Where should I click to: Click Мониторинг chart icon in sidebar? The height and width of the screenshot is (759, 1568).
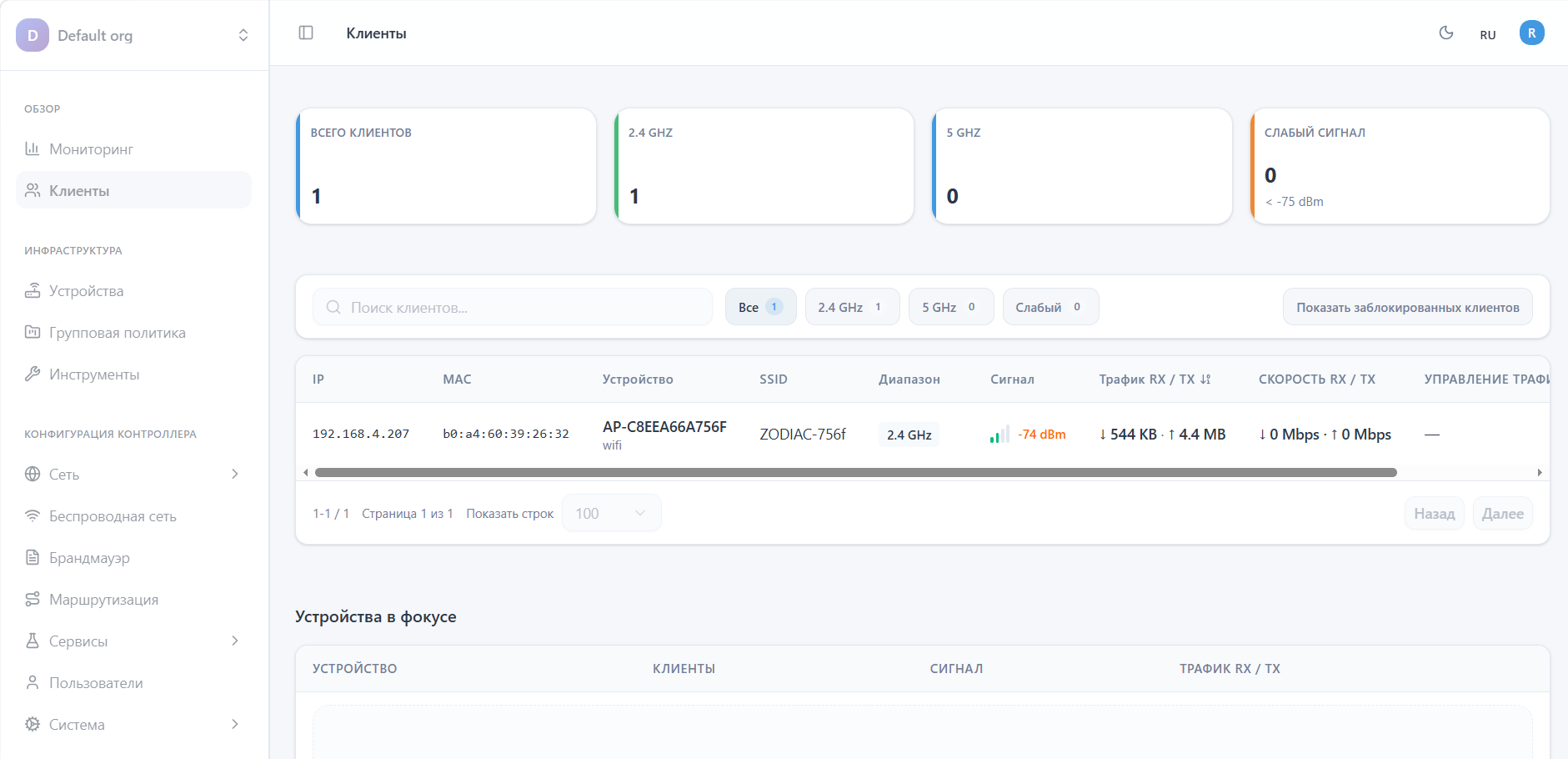tap(33, 149)
